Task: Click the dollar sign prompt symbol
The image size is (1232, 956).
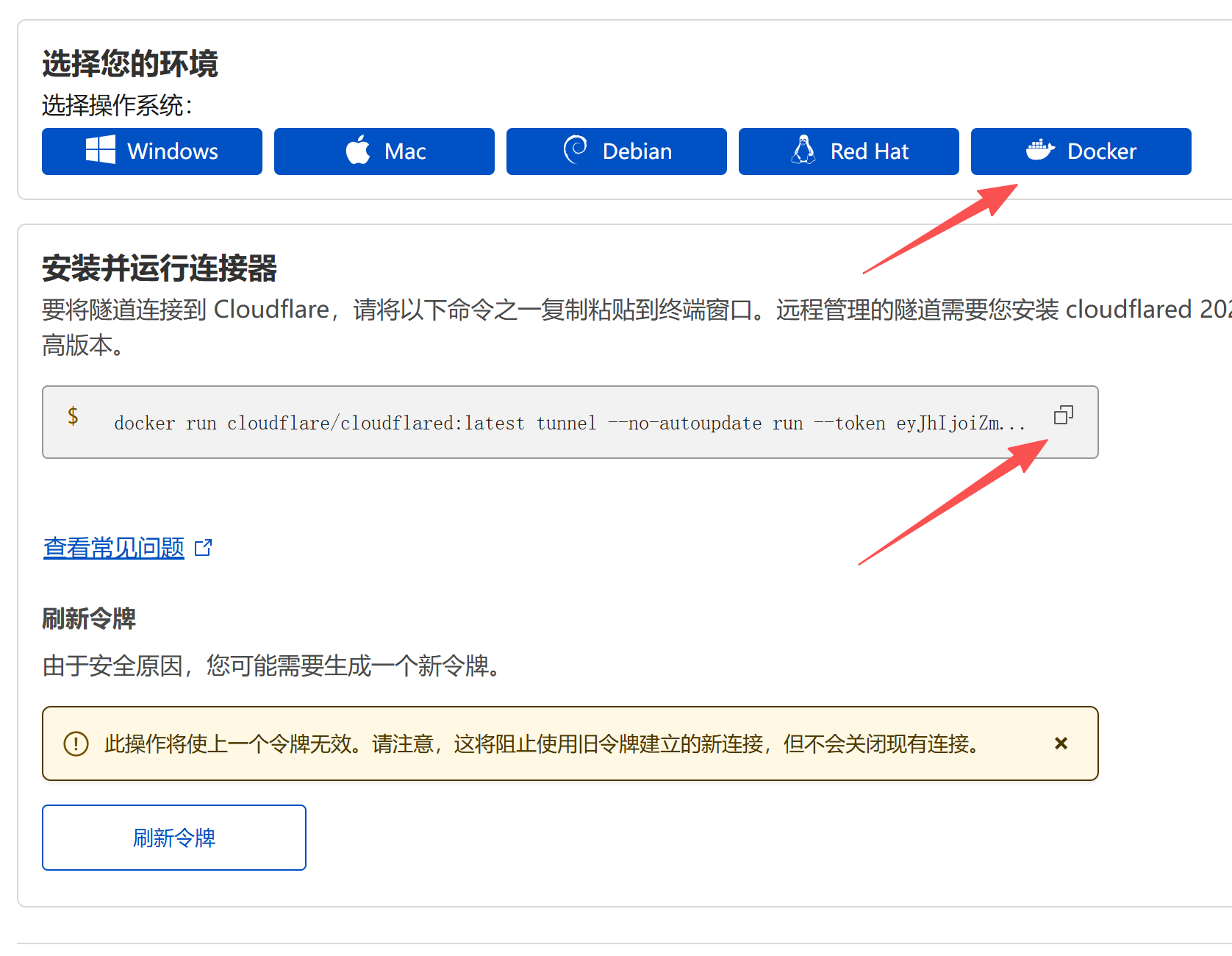Action: click(73, 416)
